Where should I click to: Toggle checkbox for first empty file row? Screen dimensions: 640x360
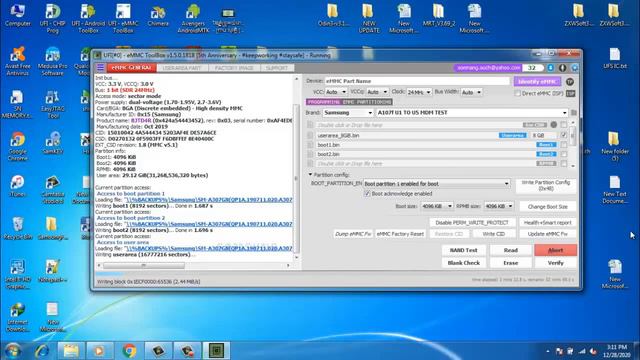564,124
